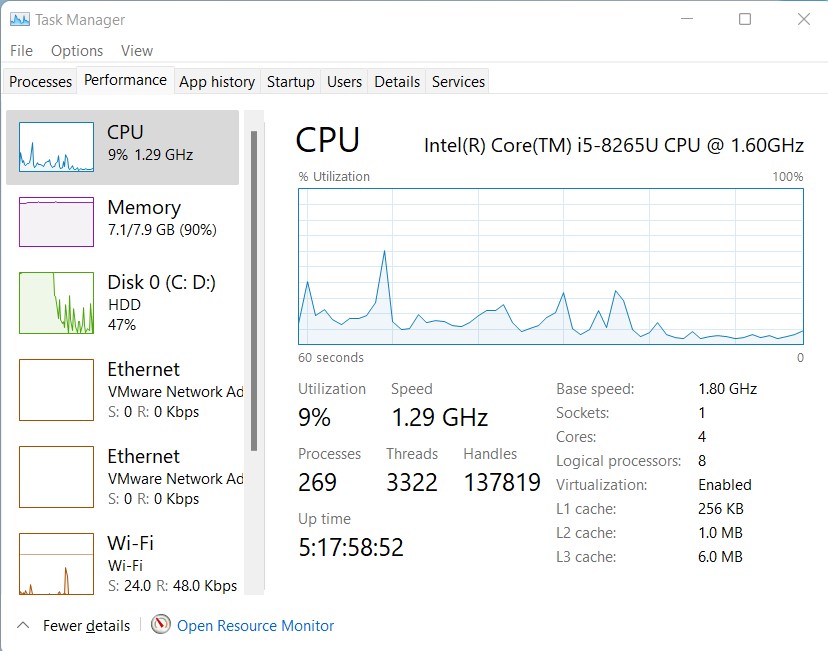
Task: Open the Users tab
Action: pos(344,81)
